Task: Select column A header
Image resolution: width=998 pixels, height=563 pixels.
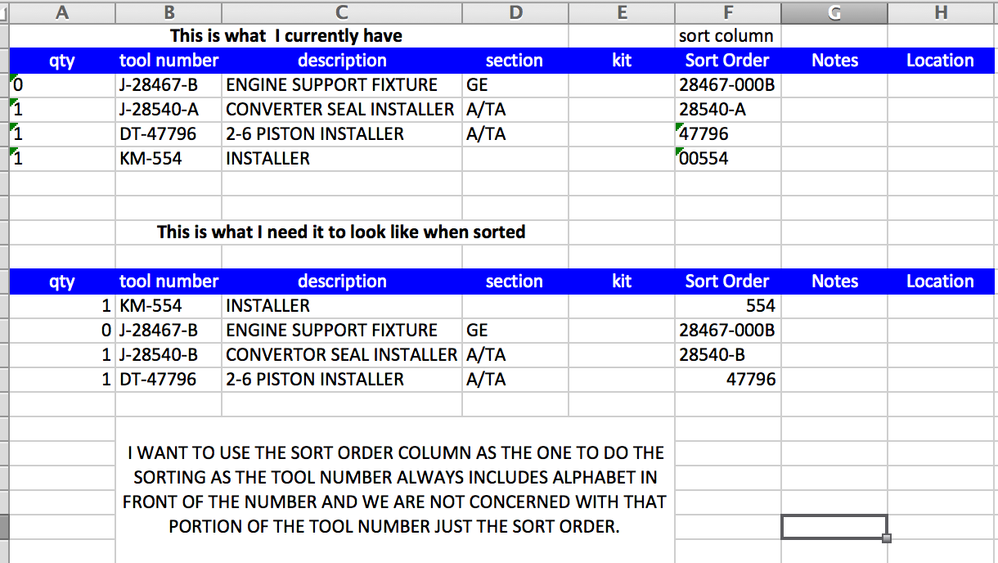Action: [x=62, y=12]
